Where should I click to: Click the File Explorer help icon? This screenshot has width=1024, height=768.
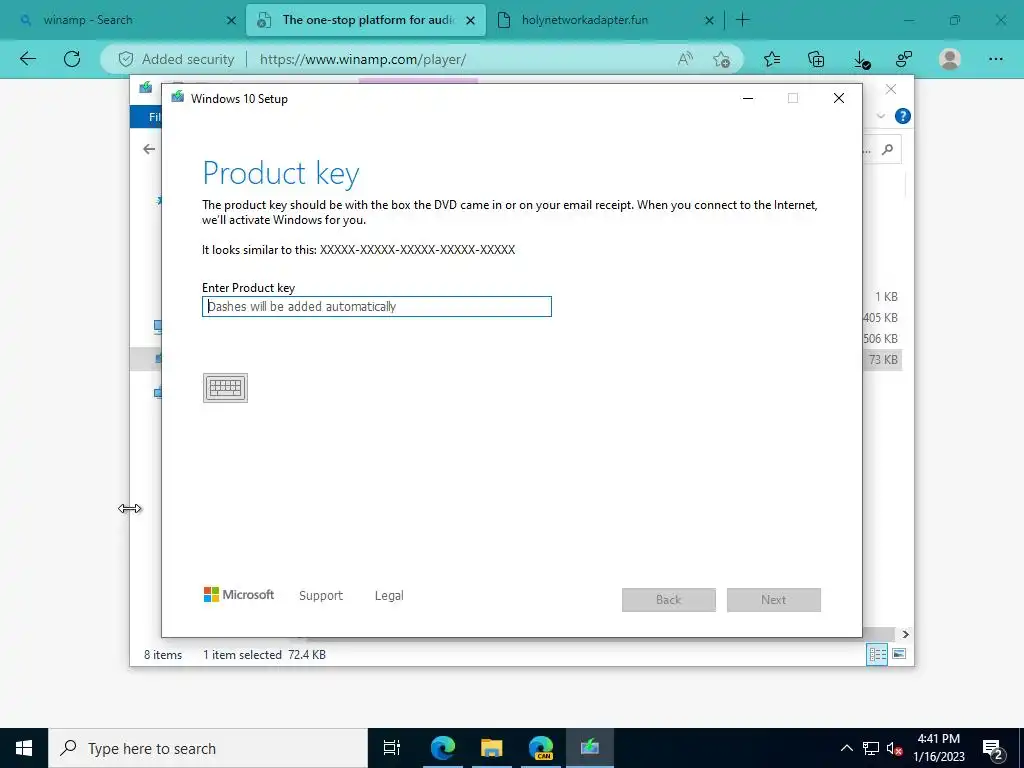[903, 116]
